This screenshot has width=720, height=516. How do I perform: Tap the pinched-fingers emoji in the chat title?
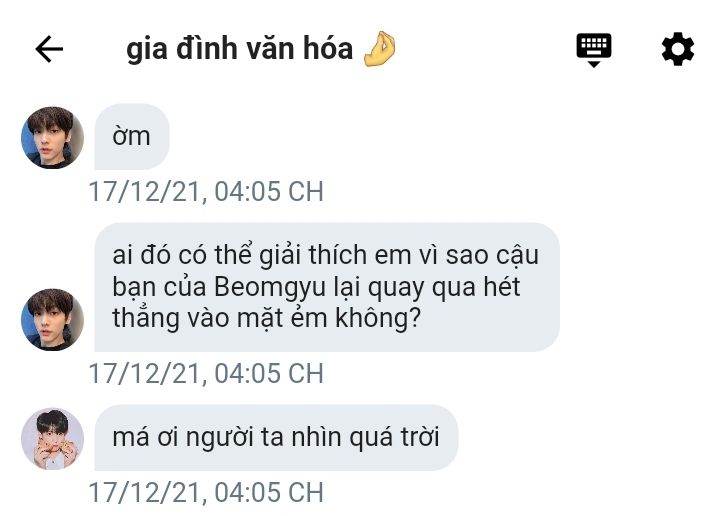coord(379,49)
